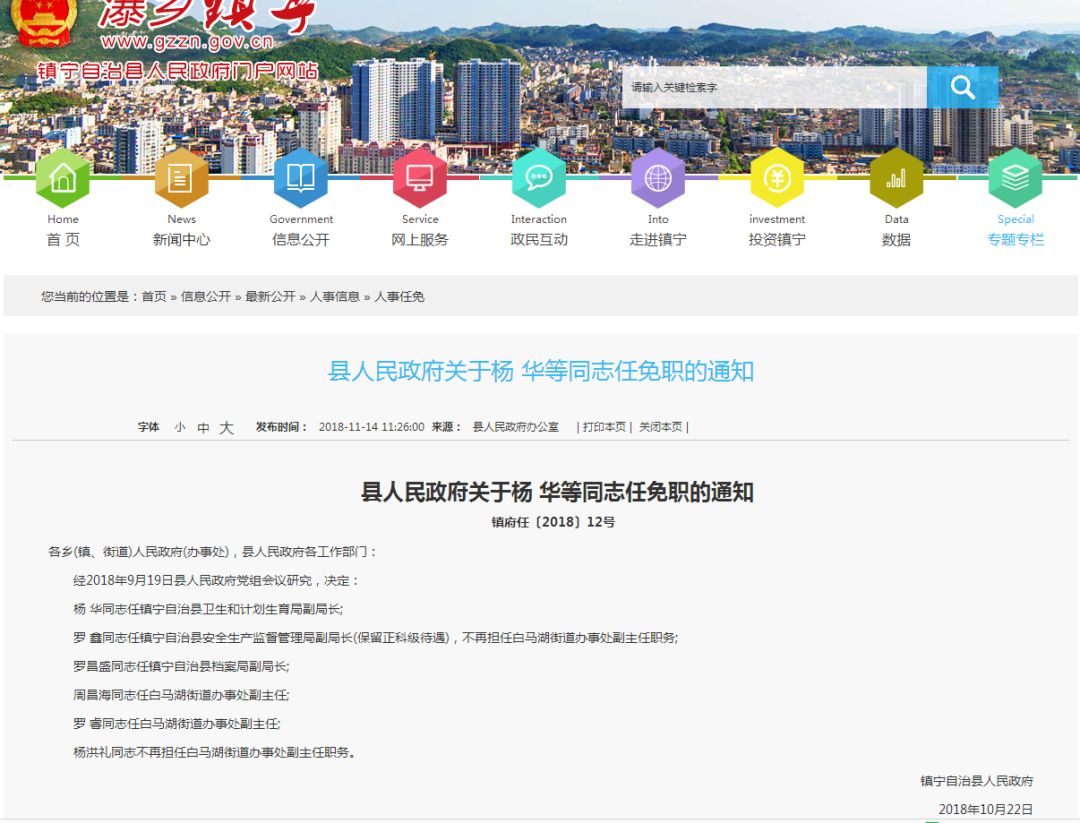Screen dimensions: 1080x823
Task: Select the blue Government book icon
Action: (x=300, y=178)
